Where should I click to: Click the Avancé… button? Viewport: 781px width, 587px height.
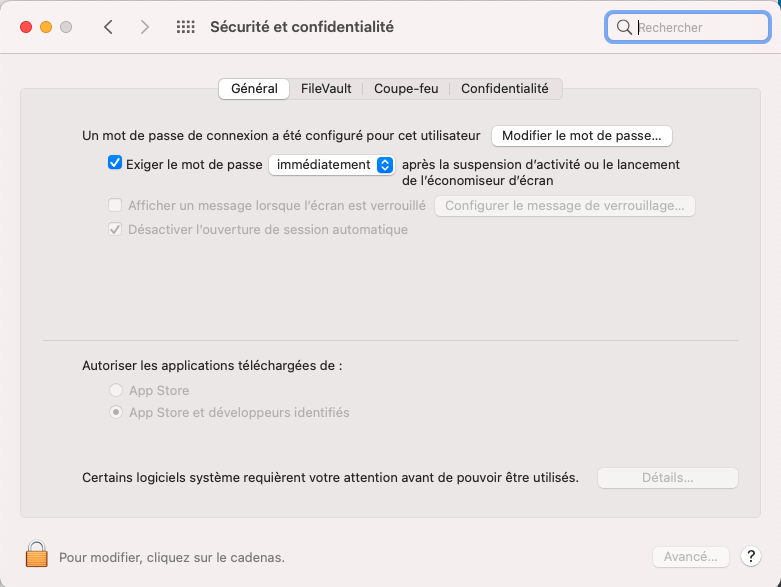pyautogui.click(x=691, y=557)
